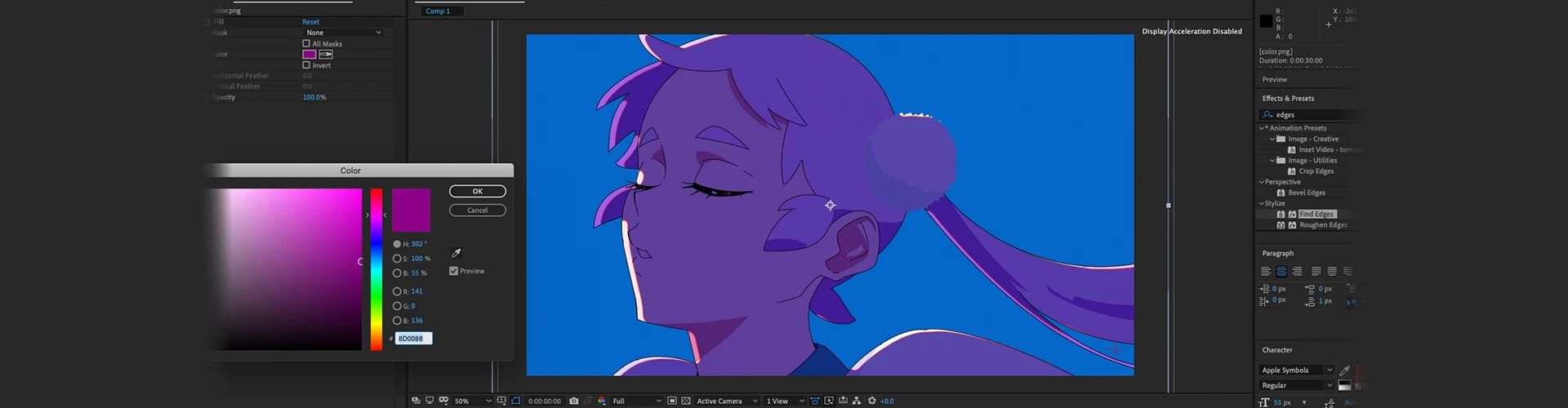The width and height of the screenshot is (1568, 408).
Task: Open the Character panel tab
Action: tap(1277, 350)
